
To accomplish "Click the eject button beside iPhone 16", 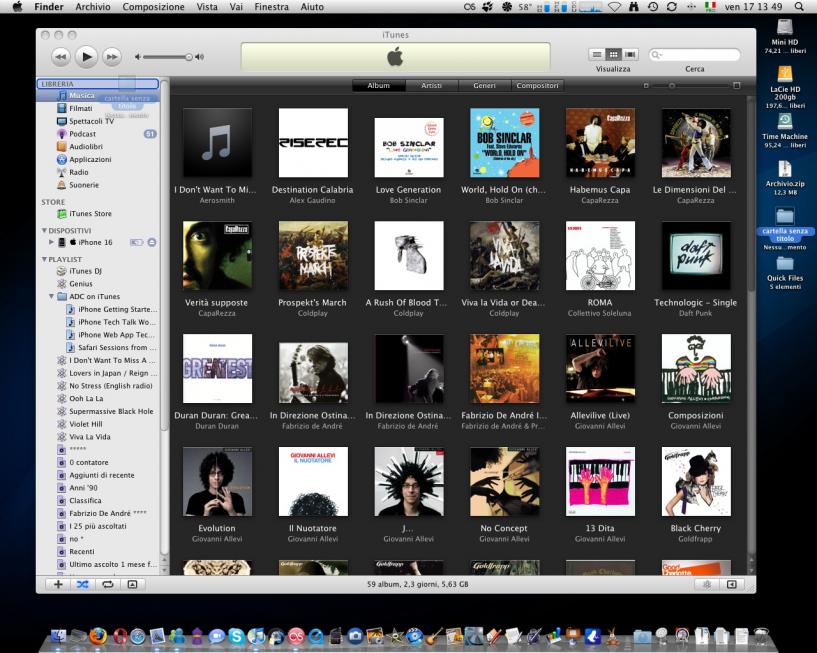I will point(152,242).
